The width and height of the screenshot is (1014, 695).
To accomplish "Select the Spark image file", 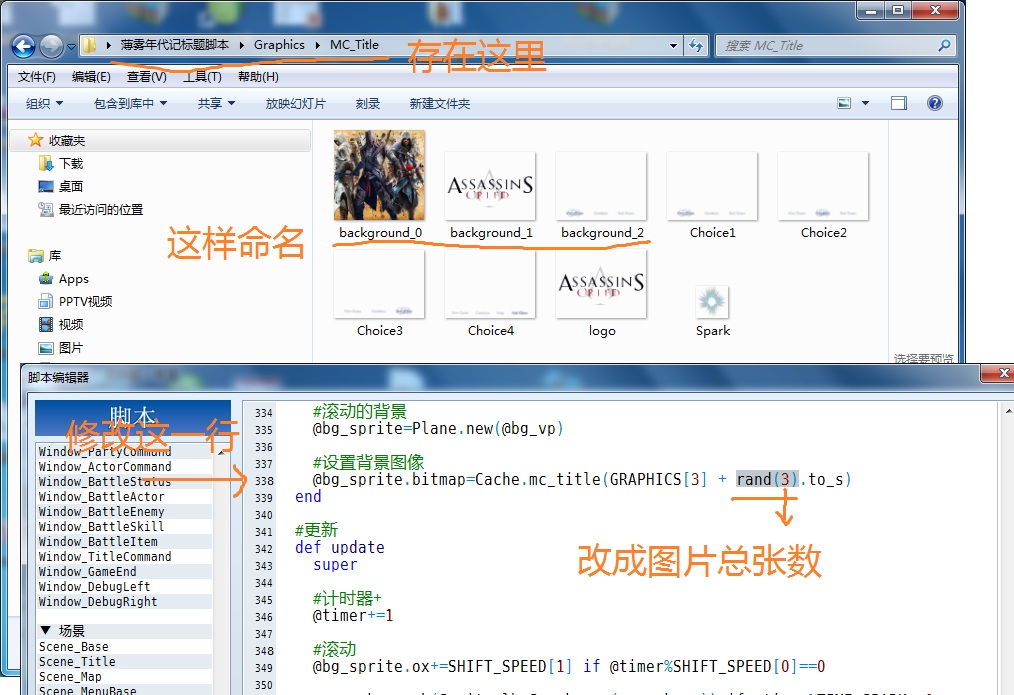I will click(713, 310).
